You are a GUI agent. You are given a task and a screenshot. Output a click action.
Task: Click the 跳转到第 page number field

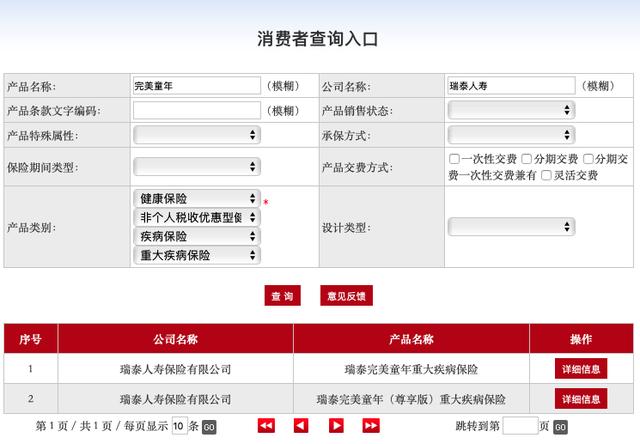[520, 426]
